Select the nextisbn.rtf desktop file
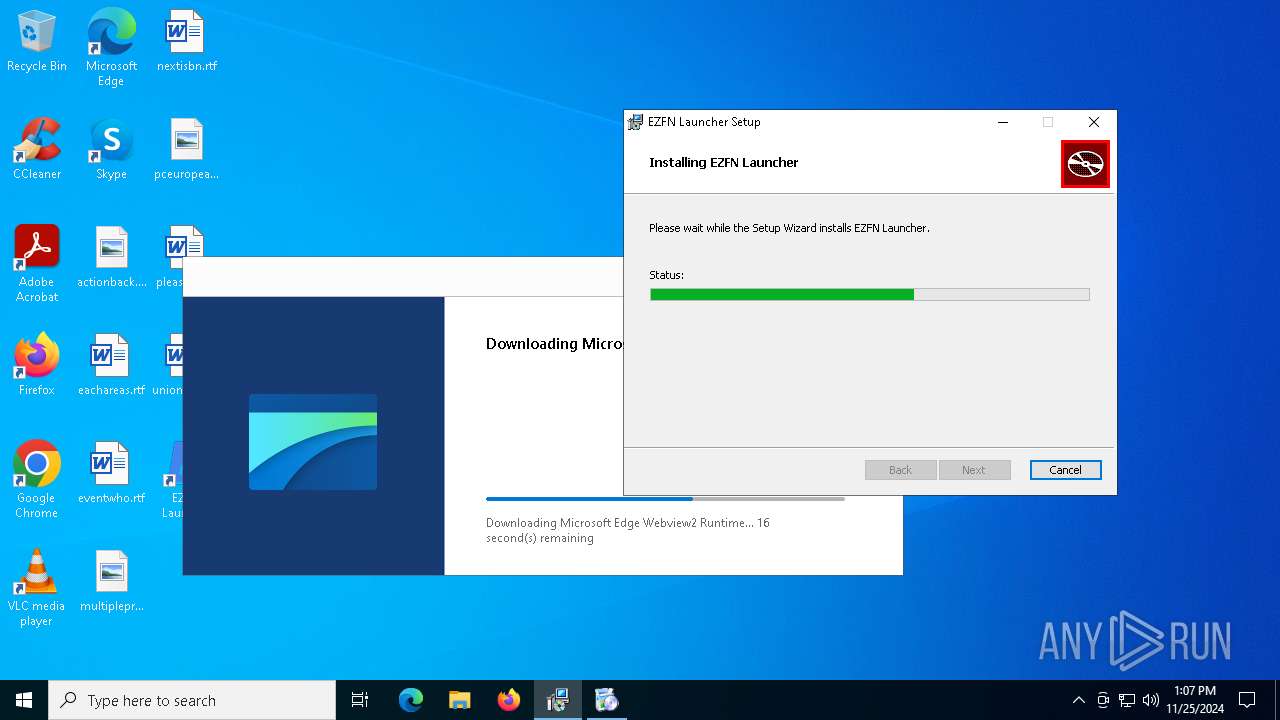Viewport: 1280px width, 720px height. (x=186, y=41)
